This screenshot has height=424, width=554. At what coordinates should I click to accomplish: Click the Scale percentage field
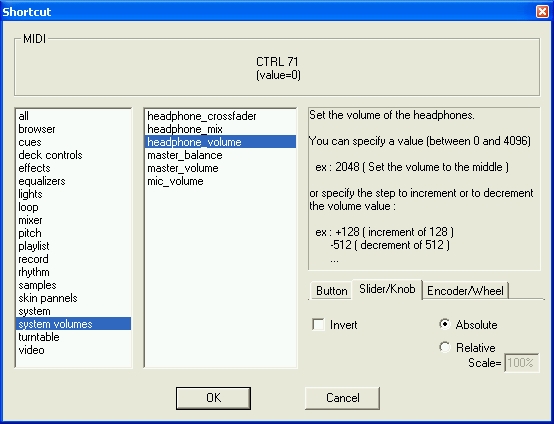point(521,363)
